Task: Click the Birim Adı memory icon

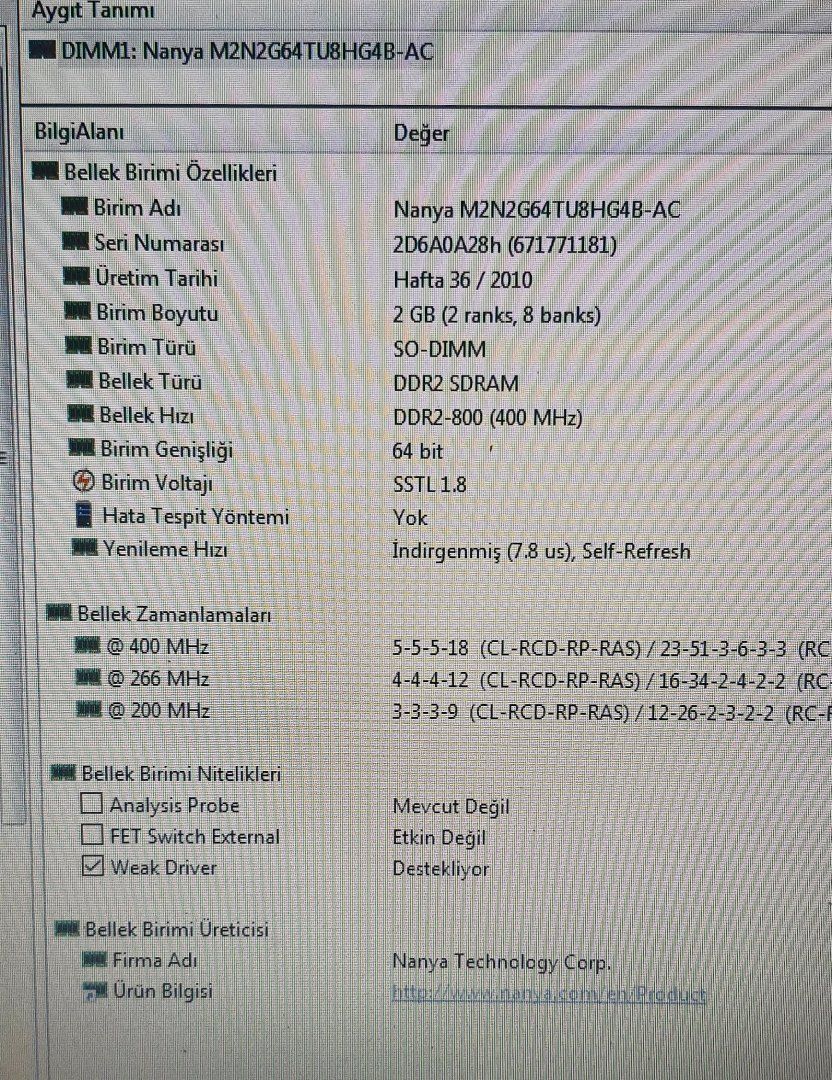Action: click(x=75, y=206)
